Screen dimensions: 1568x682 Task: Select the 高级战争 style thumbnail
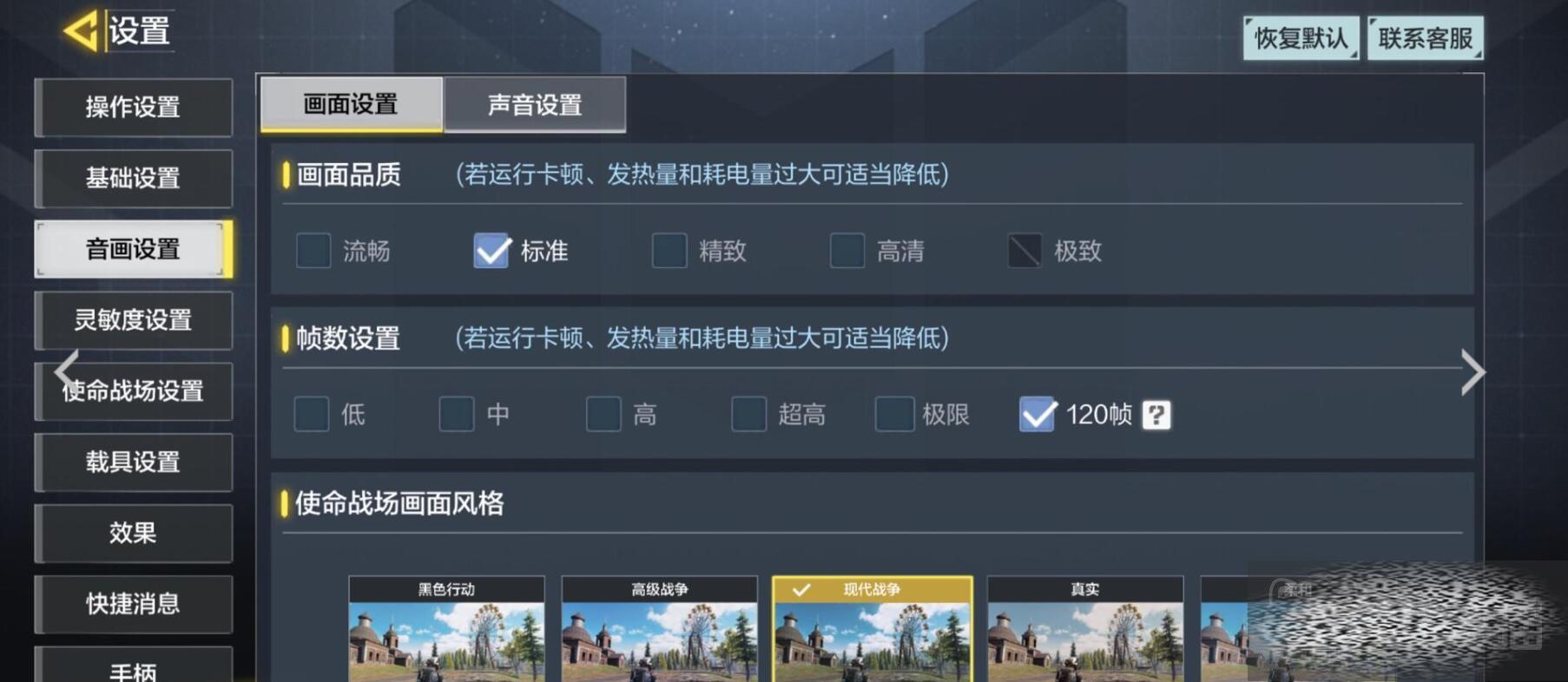point(659,629)
